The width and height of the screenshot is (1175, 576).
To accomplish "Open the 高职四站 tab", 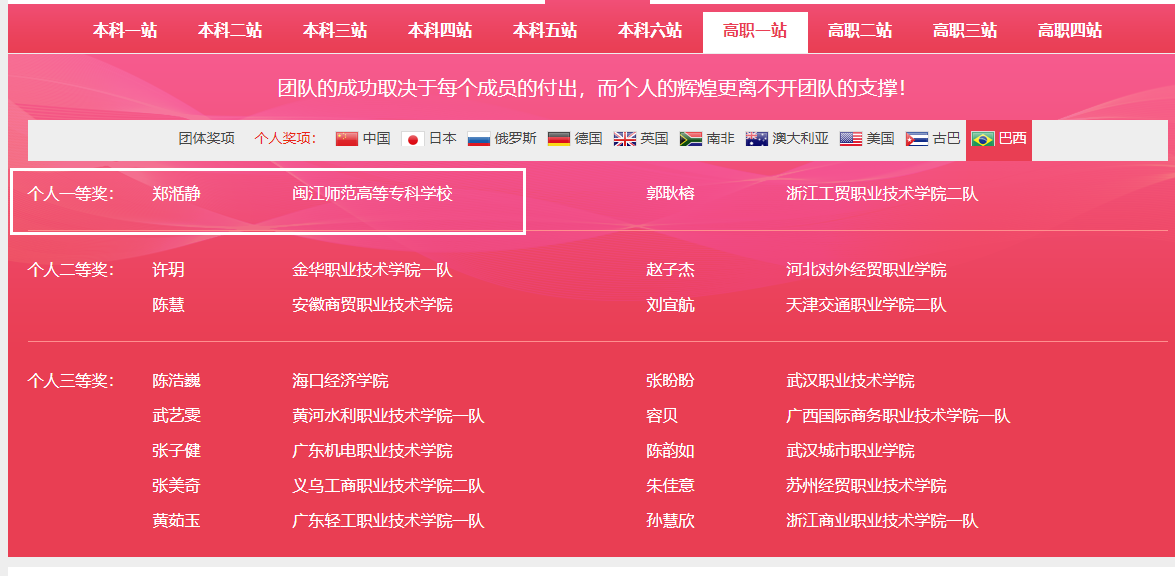I will click(x=1070, y=31).
